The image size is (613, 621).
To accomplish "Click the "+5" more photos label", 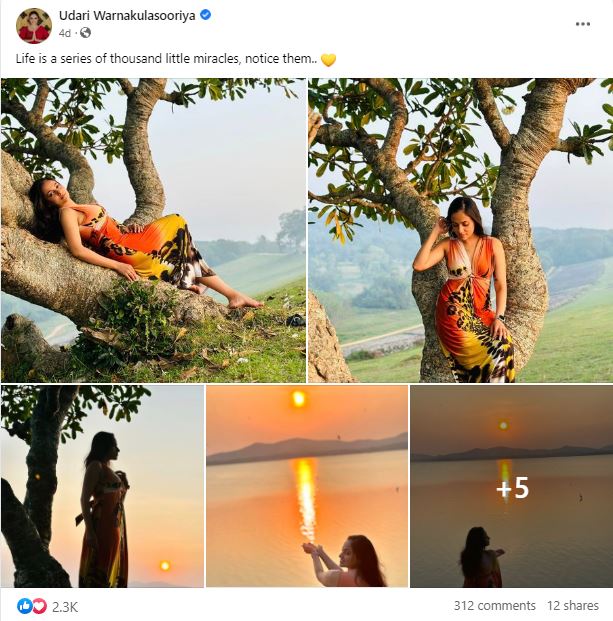I will tap(511, 488).
